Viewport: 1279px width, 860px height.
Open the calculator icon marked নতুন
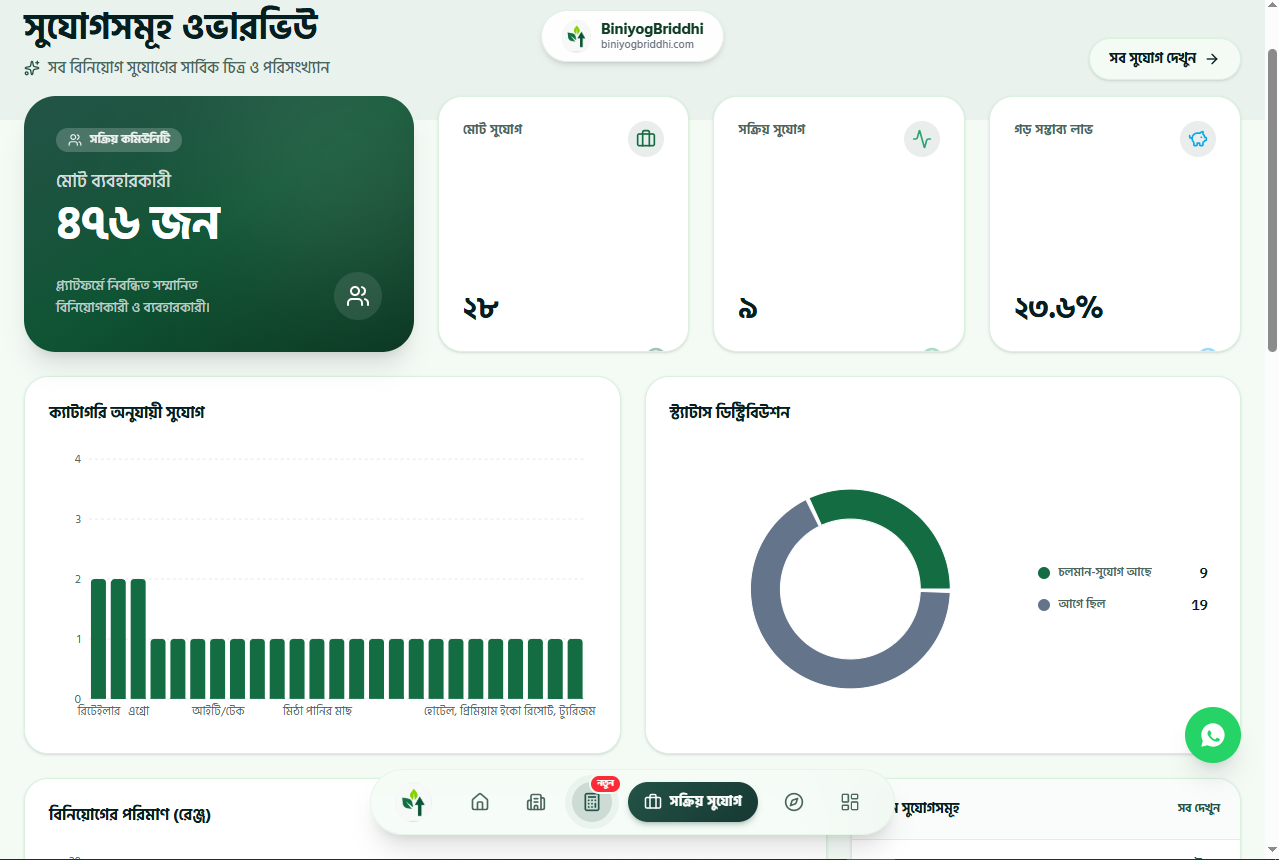[x=592, y=802]
